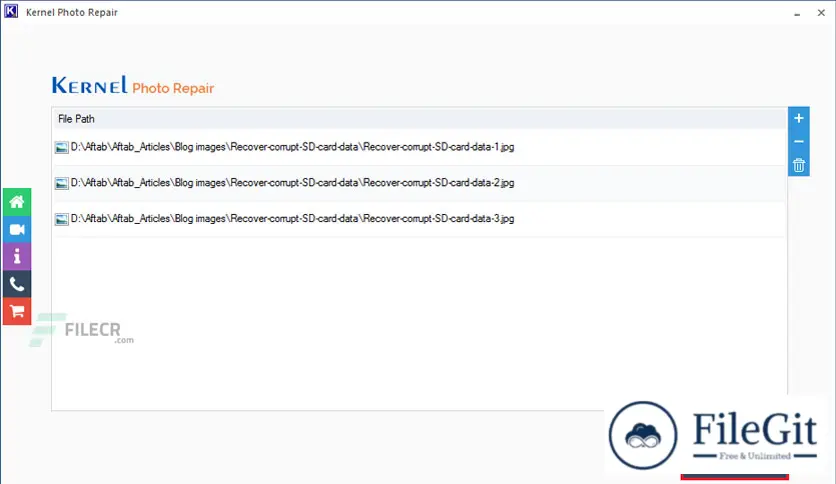Close the Kernel Photo Repair window
836x484 pixels.
821,13
